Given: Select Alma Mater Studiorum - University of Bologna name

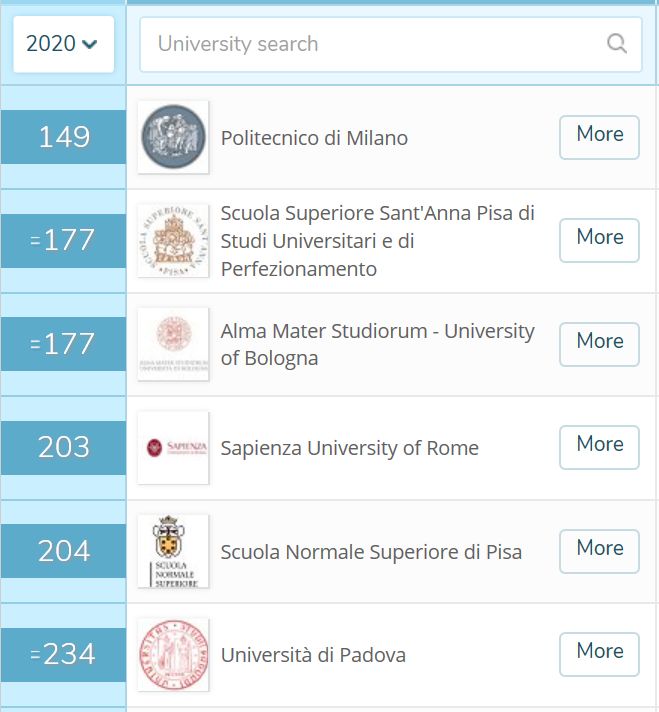Looking at the screenshot, I should [377, 345].
